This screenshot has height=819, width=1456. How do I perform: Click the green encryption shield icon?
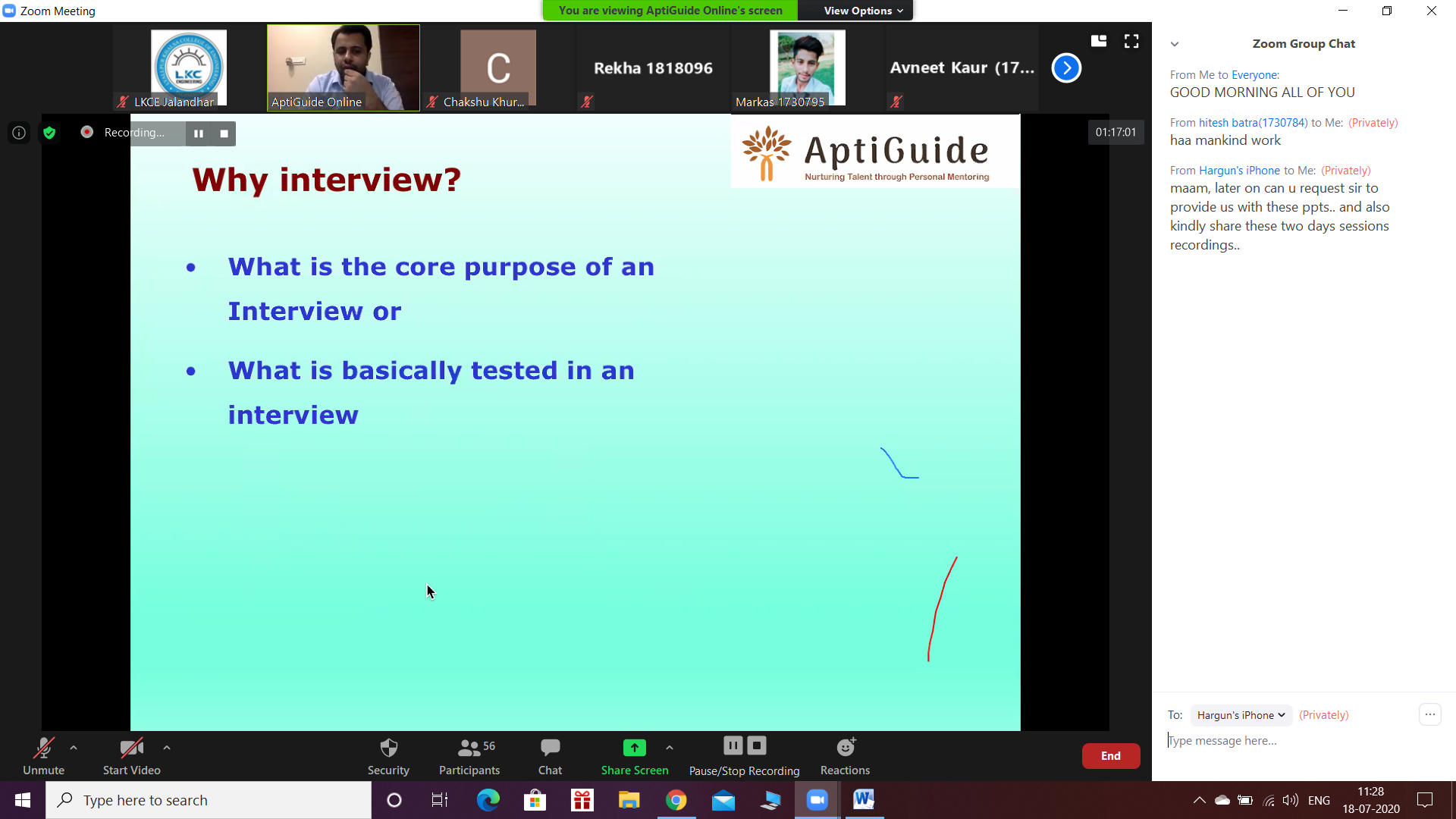pyautogui.click(x=49, y=133)
